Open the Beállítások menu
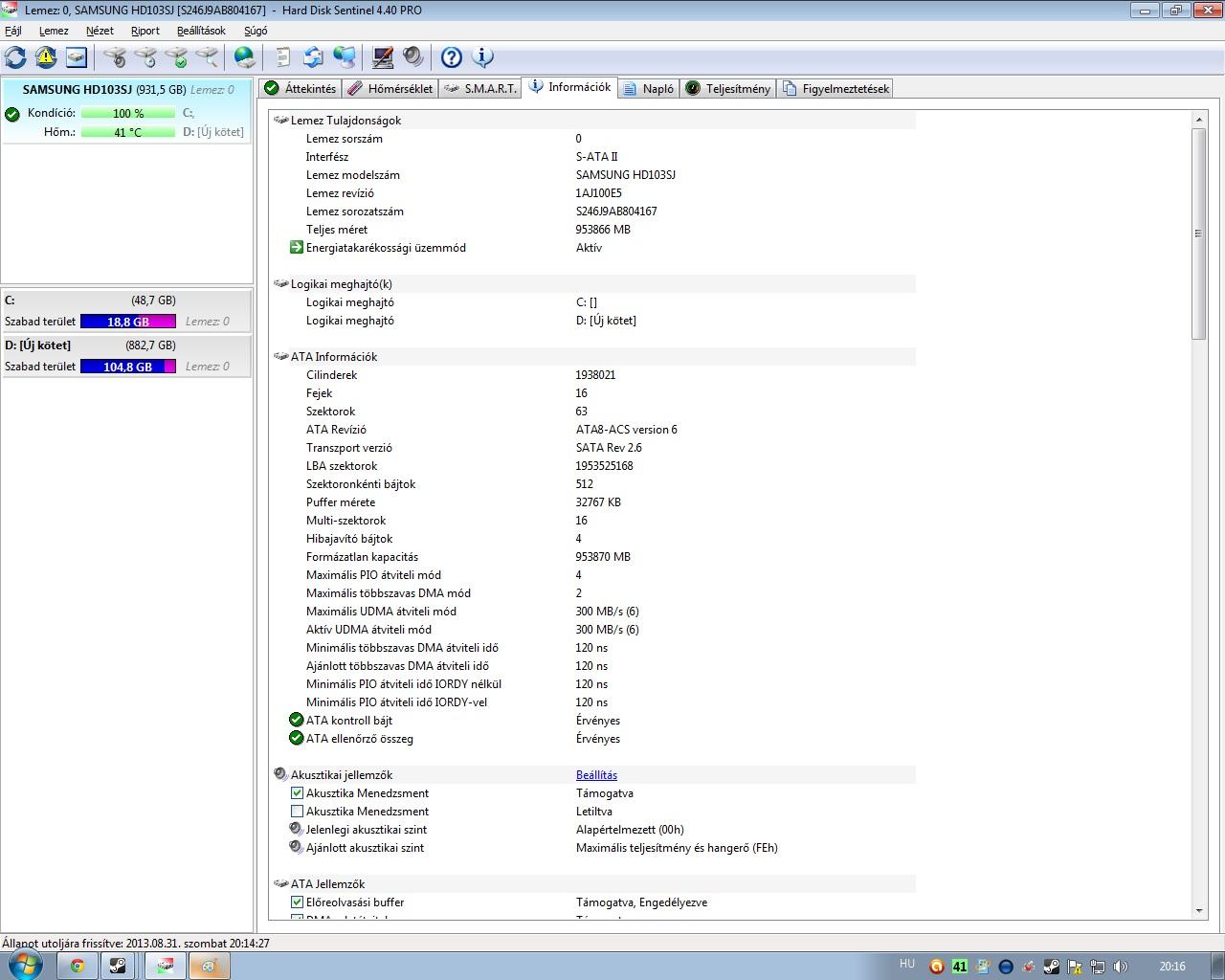This screenshot has width=1225, height=980. (201, 31)
